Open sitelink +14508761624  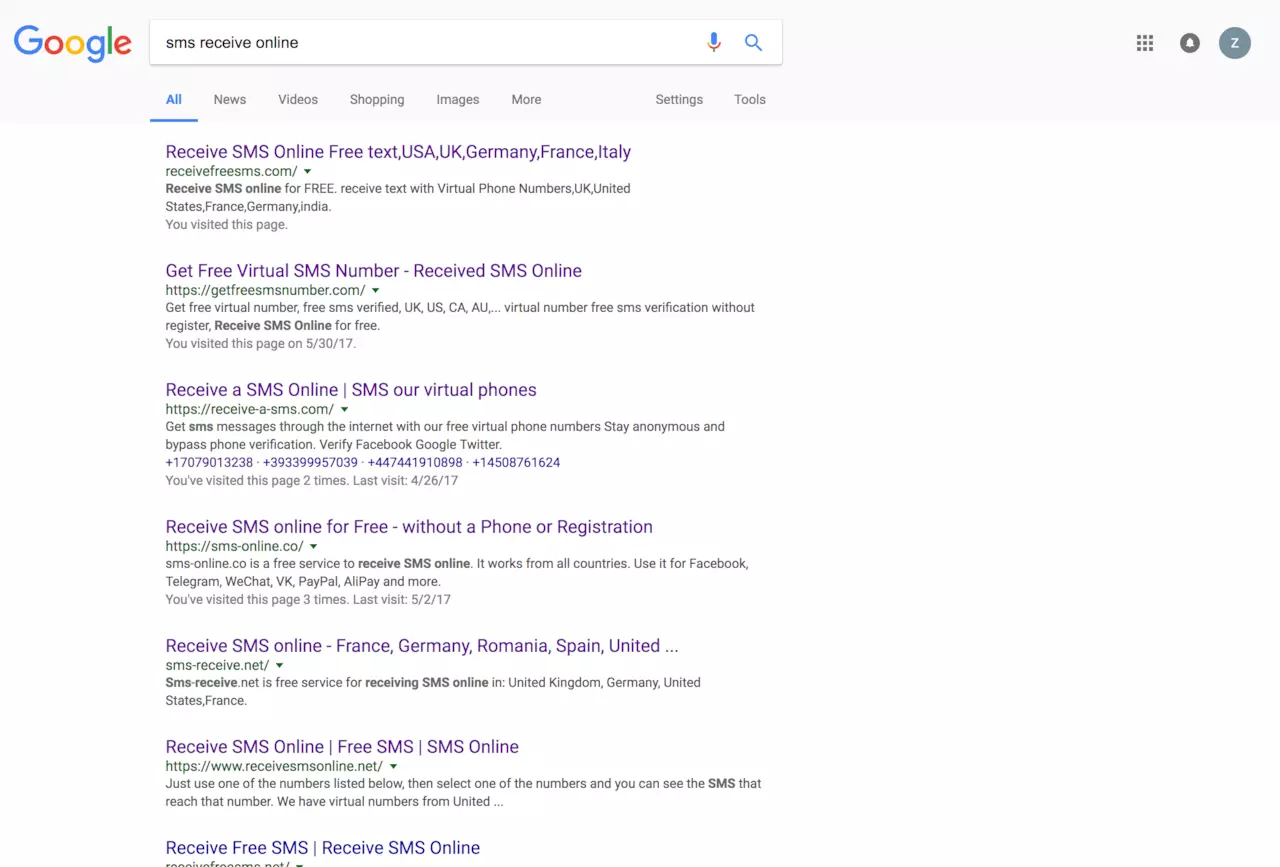pyautogui.click(x=516, y=463)
